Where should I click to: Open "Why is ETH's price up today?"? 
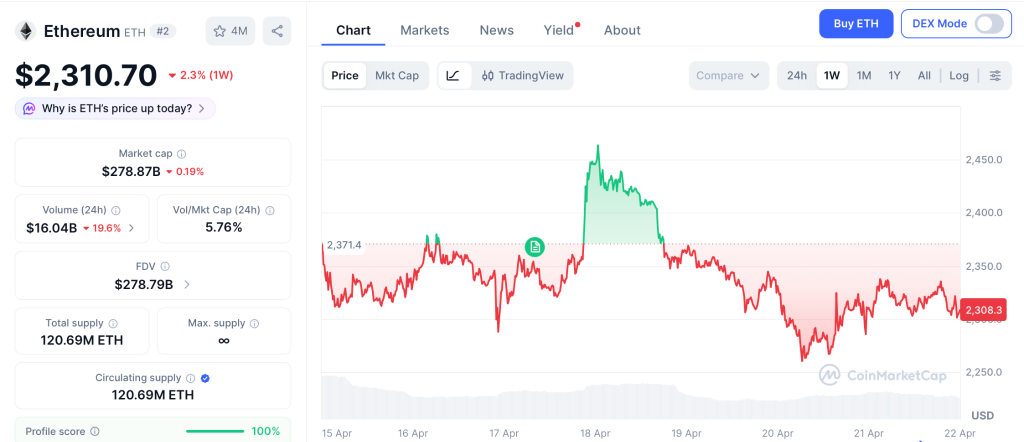point(115,108)
